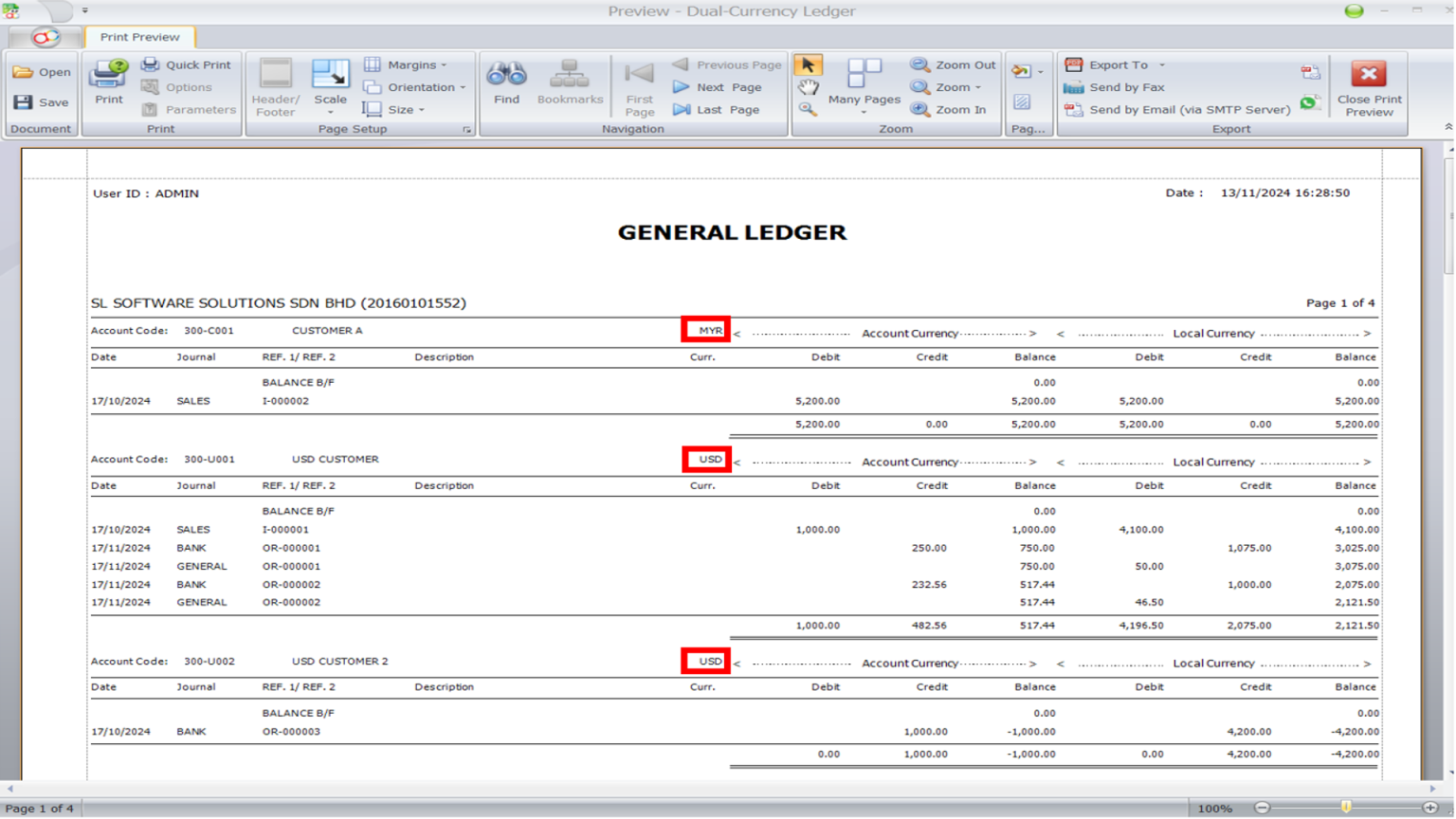
Task: Activate the magnifier tool
Action: pyautogui.click(x=808, y=110)
